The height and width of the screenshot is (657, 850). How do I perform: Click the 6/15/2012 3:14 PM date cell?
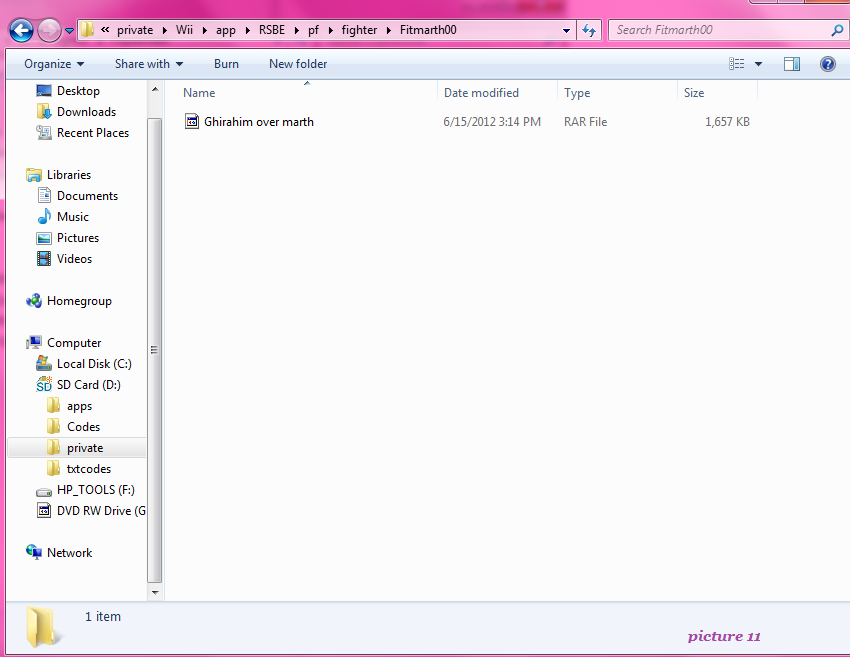[492, 122]
